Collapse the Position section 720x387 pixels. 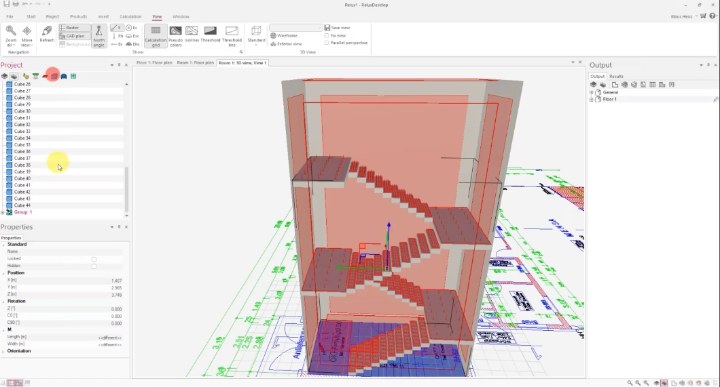coord(4,273)
